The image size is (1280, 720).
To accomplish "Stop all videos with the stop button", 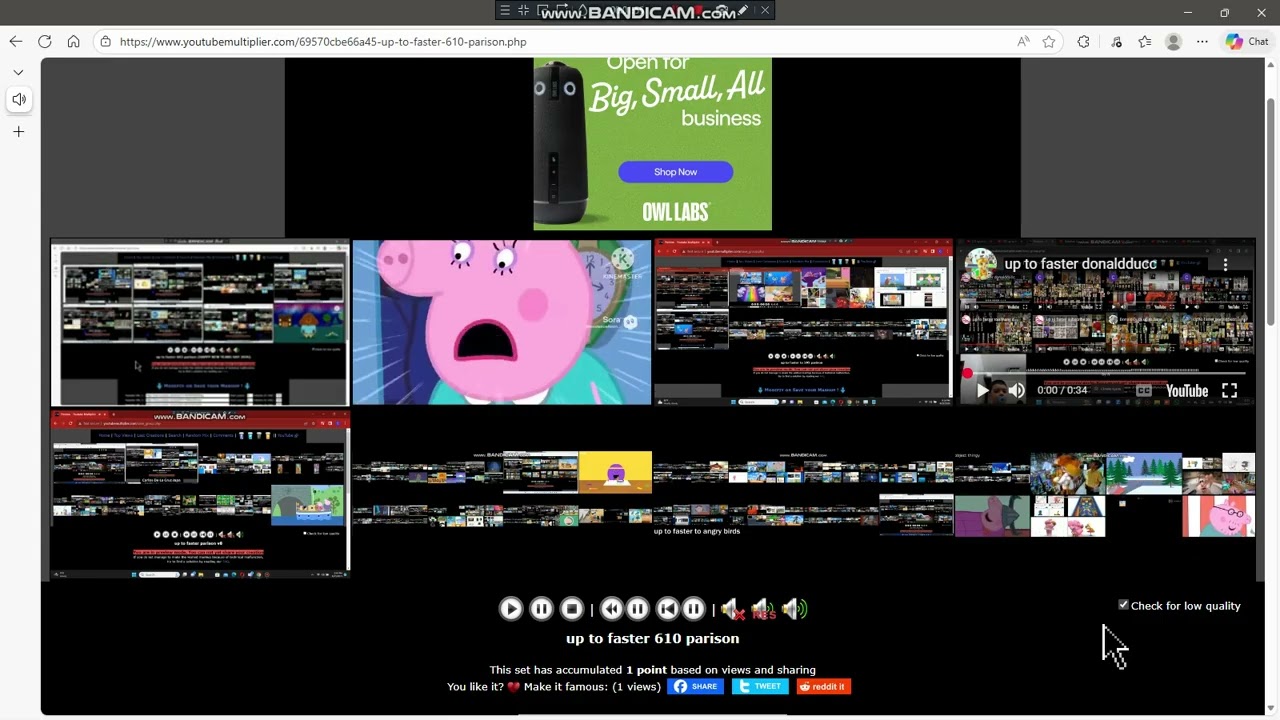I will 572,609.
